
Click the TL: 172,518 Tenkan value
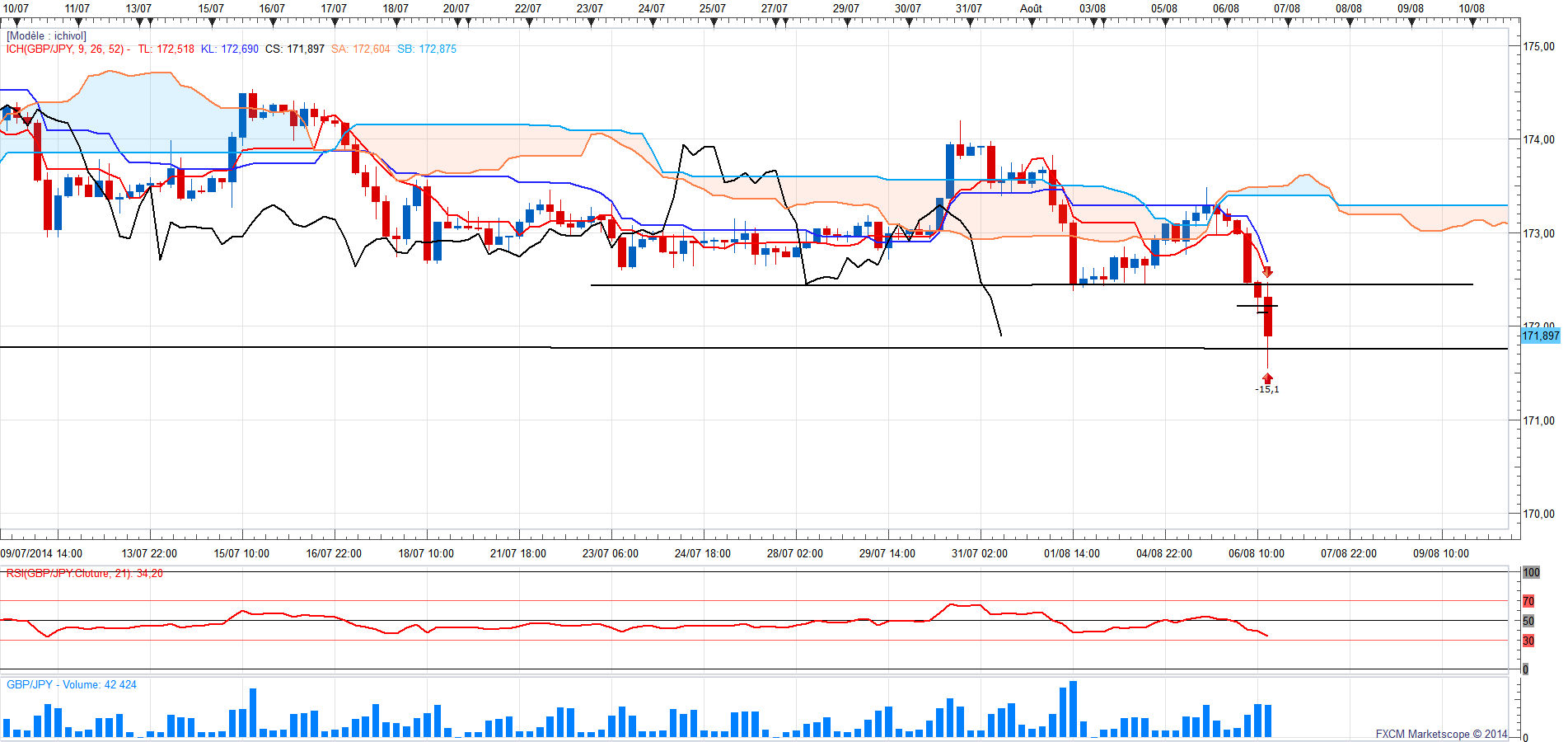[166, 49]
